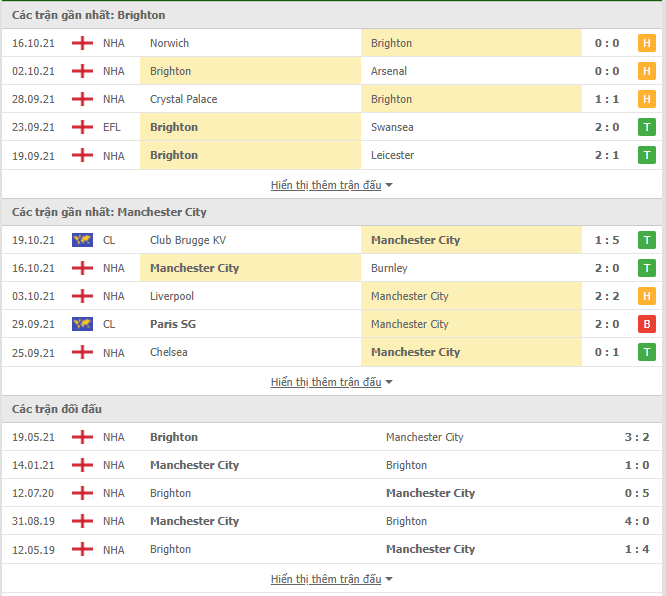Click the H draw badge for Norwich vs Brighton
The image size is (666, 596).
coord(646,43)
